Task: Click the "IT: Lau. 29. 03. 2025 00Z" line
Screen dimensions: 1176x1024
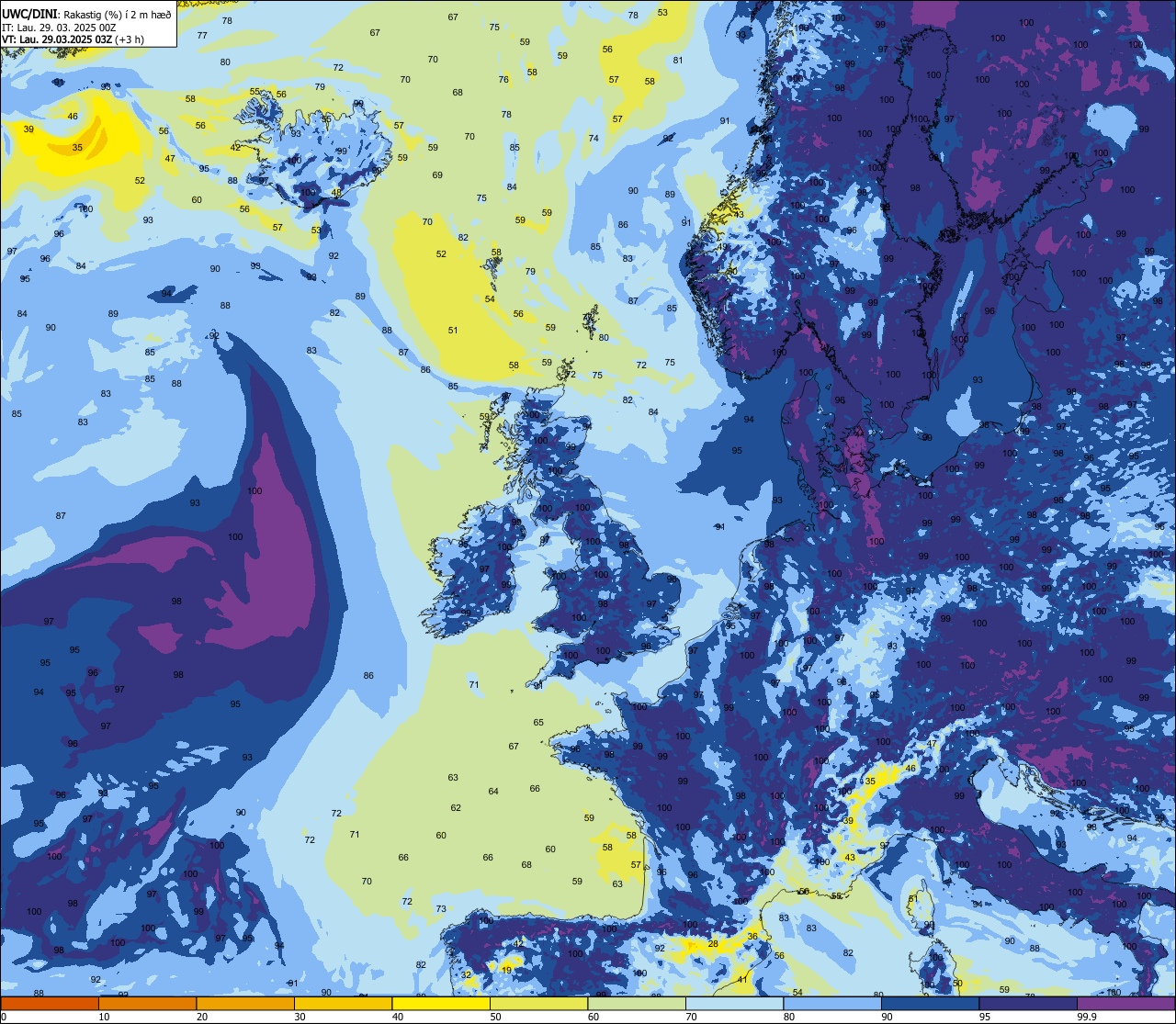Action: [x=59, y=28]
